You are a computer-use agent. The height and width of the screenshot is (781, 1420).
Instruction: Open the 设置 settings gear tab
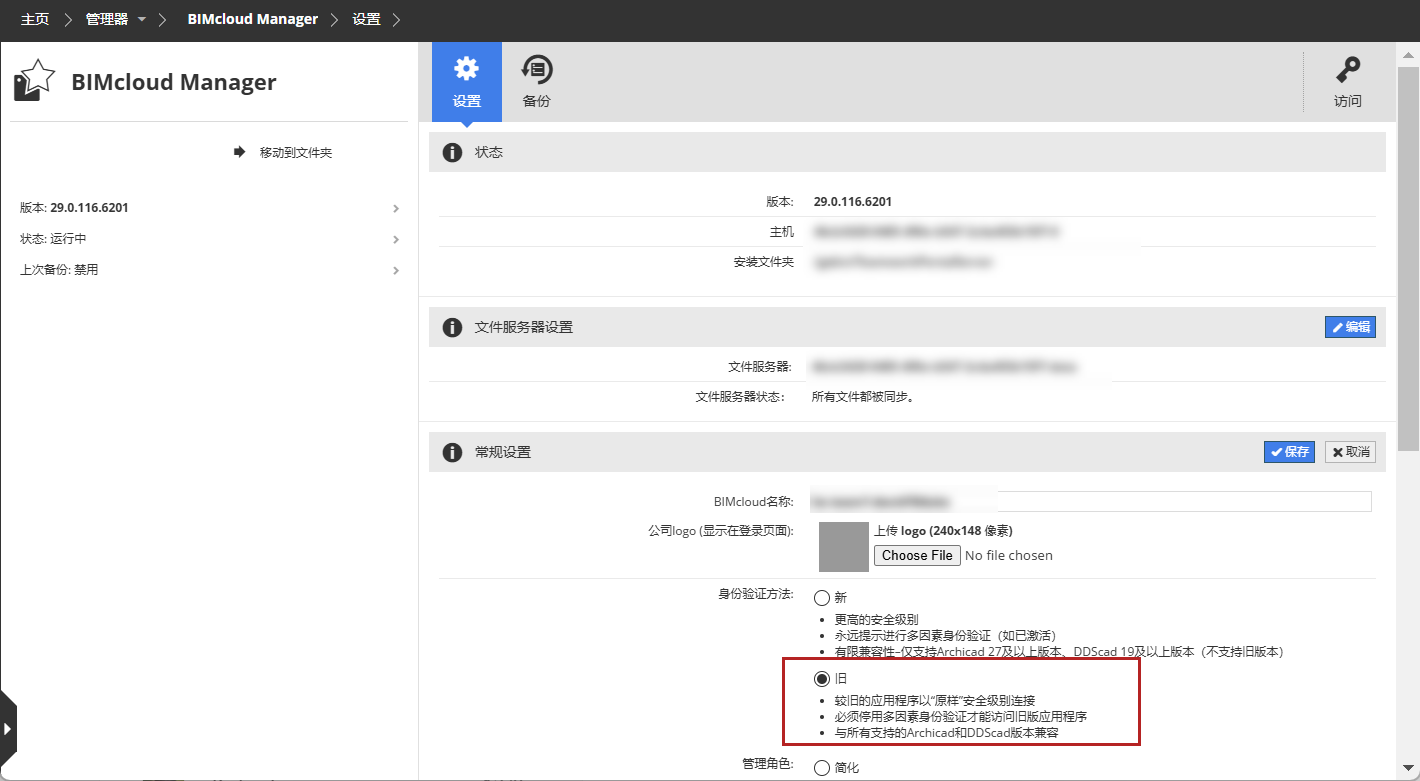coord(467,82)
